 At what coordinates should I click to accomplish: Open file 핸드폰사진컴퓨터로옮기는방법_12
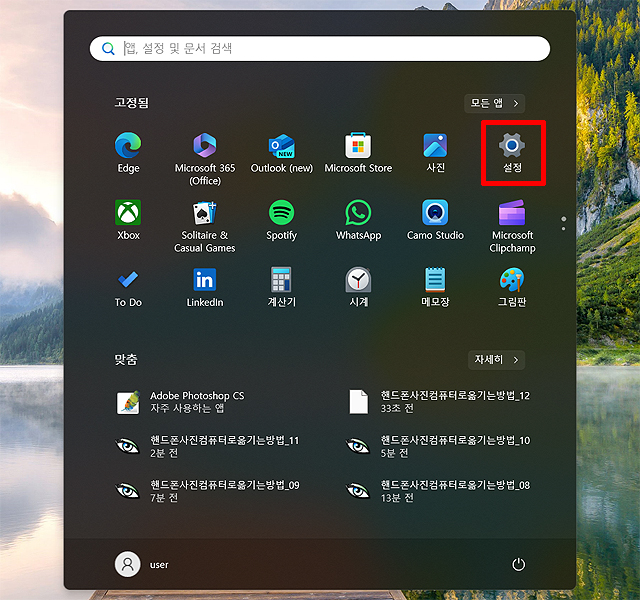tap(439, 402)
